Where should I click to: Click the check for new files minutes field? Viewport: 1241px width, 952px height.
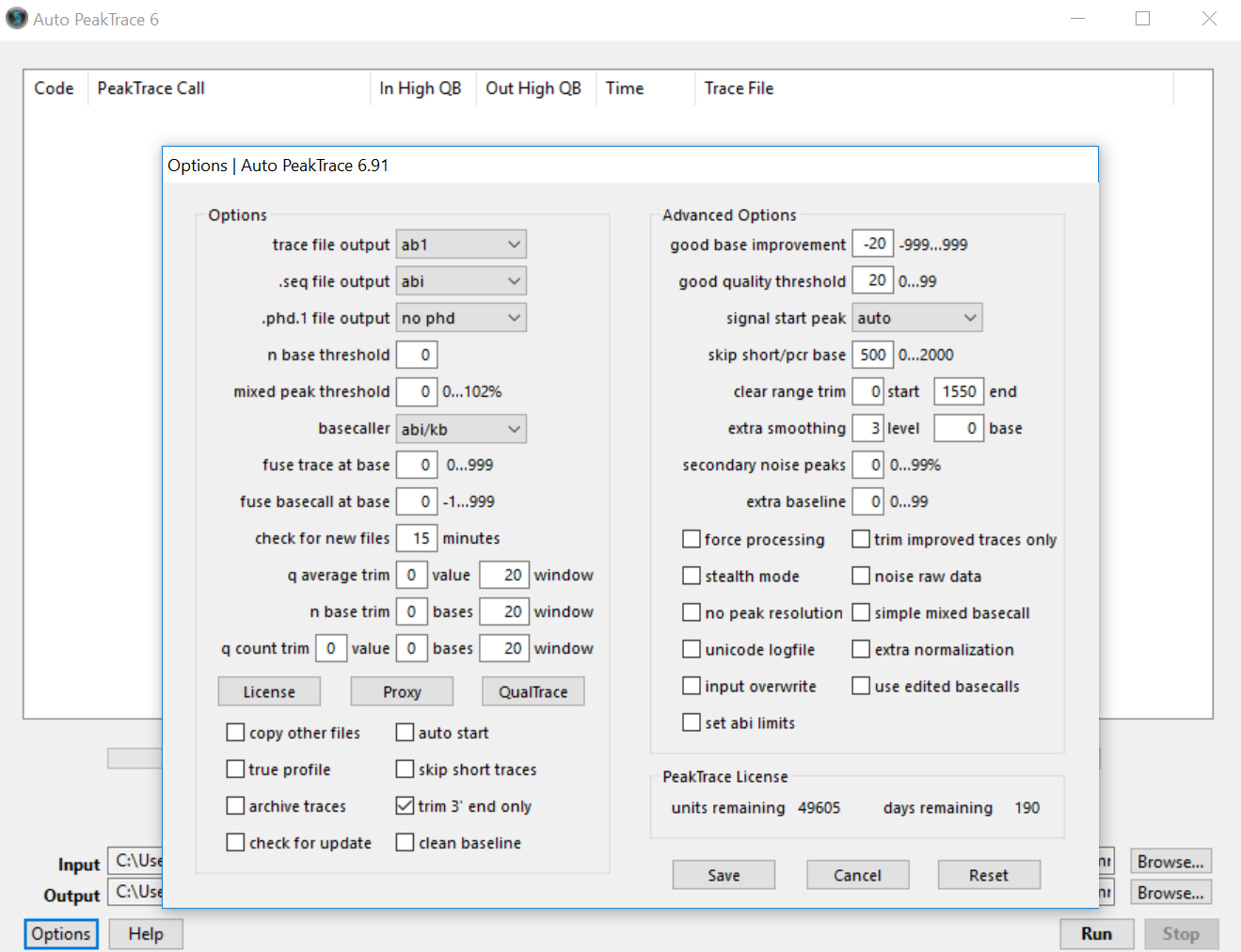click(x=417, y=538)
